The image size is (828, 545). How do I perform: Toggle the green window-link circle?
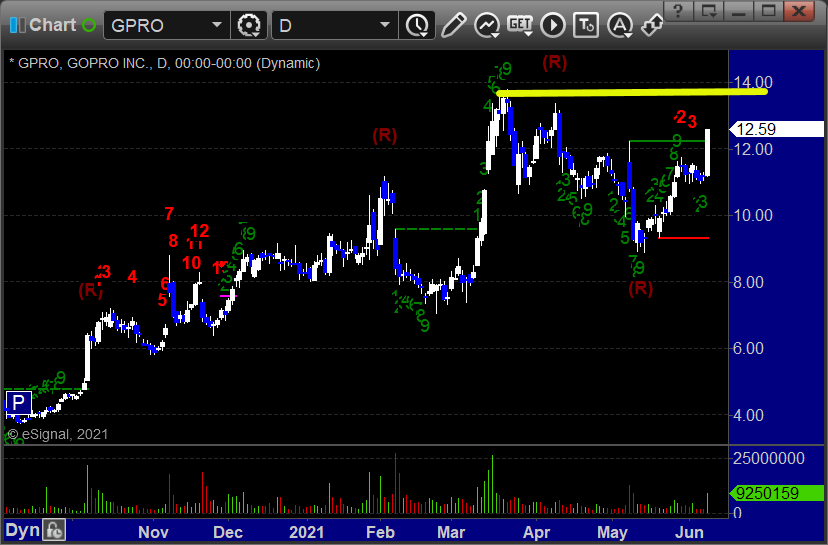click(x=89, y=25)
